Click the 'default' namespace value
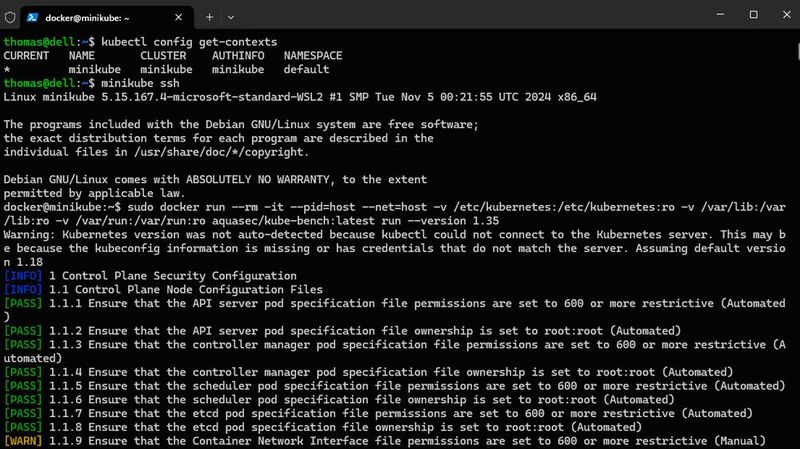Image resolution: width=800 pixels, height=449 pixels. pos(306,69)
